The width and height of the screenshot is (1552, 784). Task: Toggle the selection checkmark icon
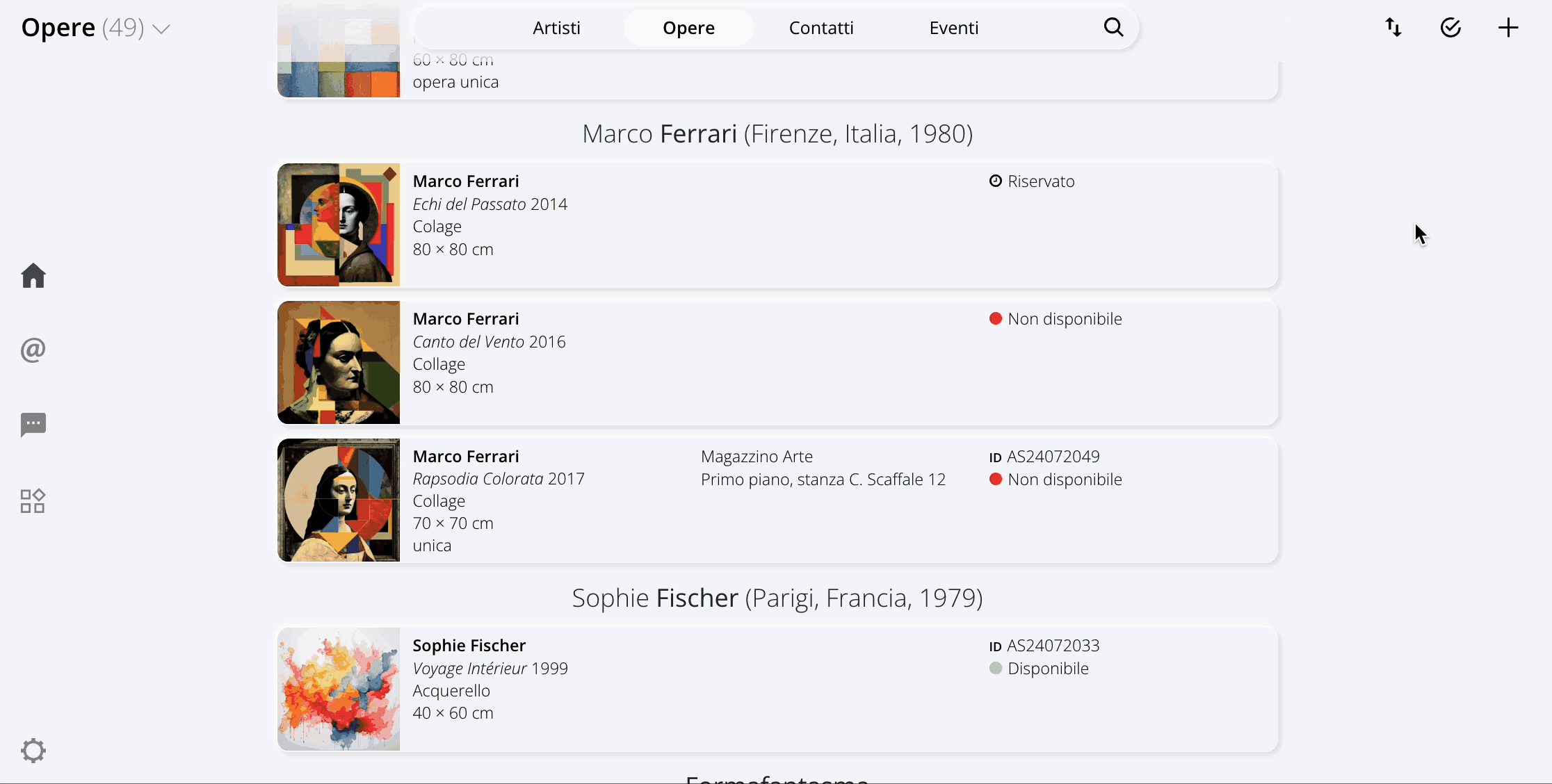1450,28
